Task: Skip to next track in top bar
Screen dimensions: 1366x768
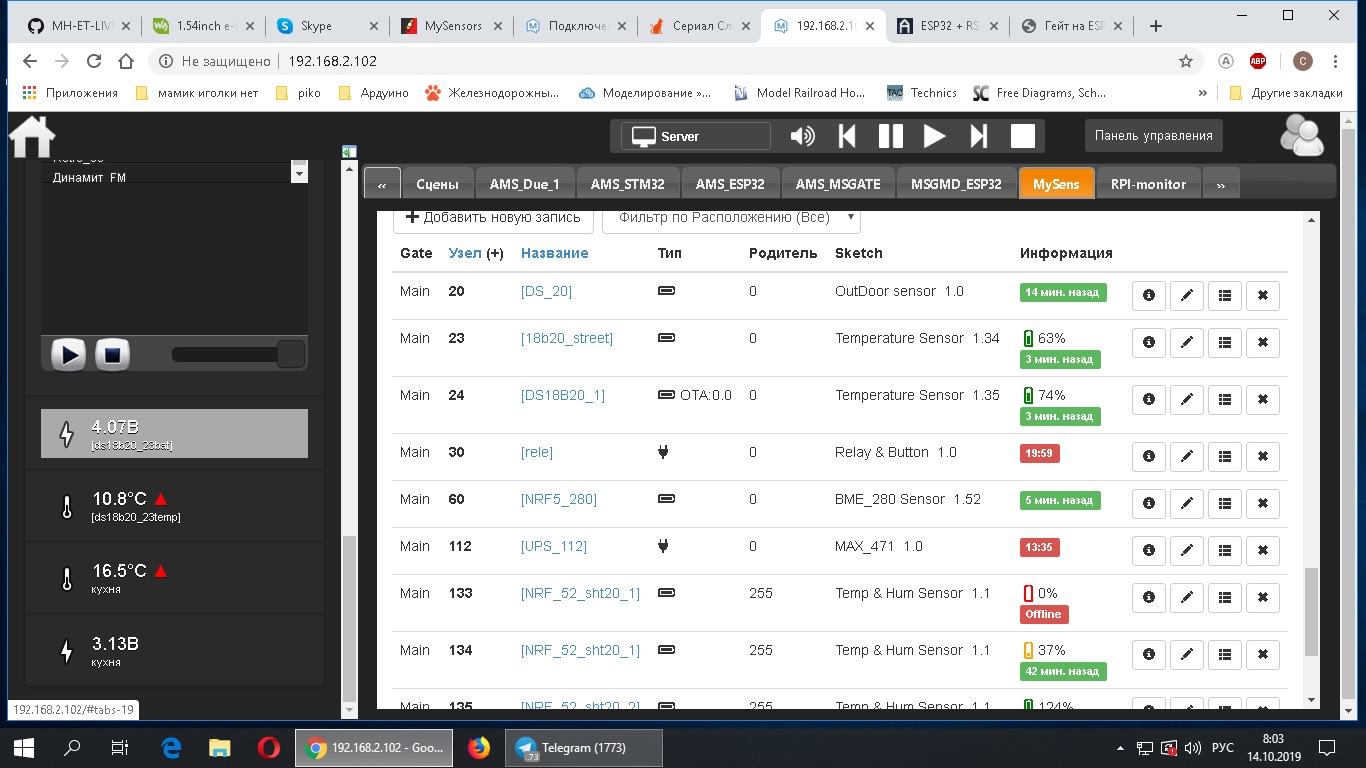Action: point(978,136)
